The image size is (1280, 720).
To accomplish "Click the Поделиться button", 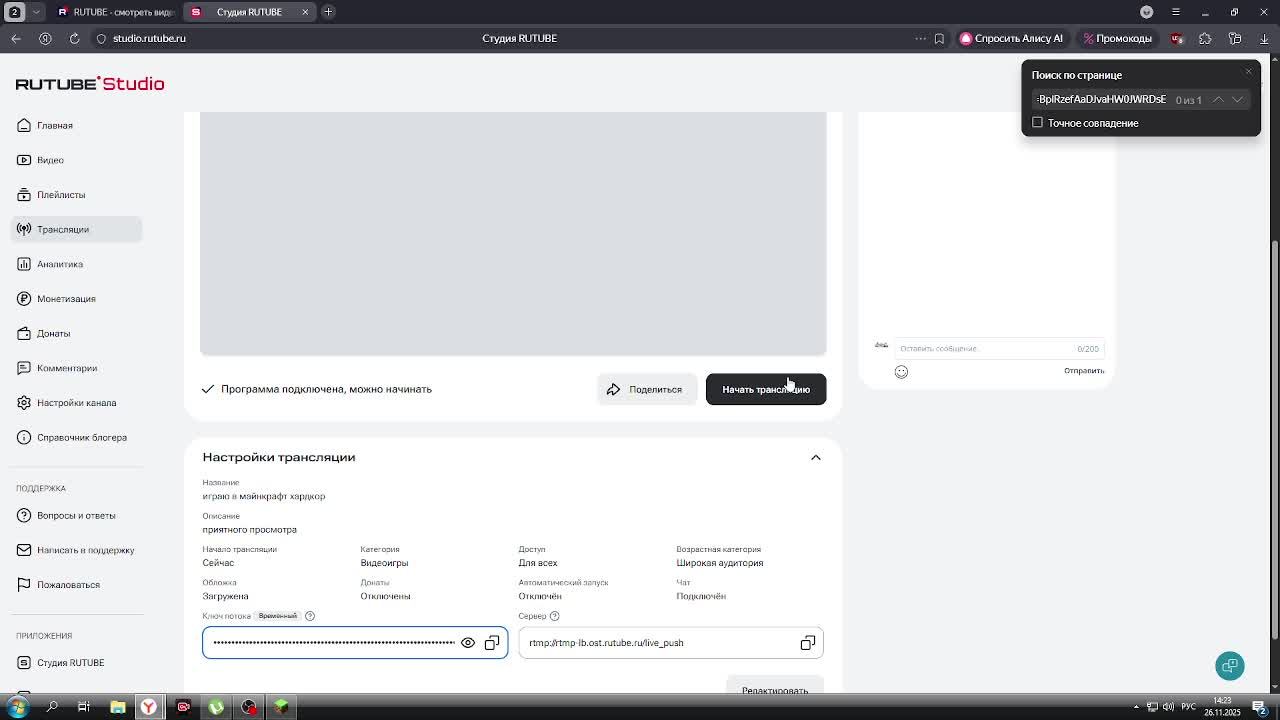I will (647, 389).
